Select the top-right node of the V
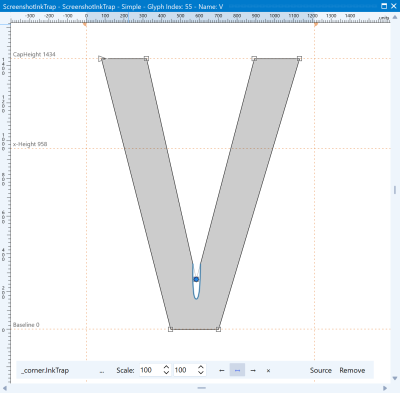The image size is (400, 393). [x=299, y=59]
